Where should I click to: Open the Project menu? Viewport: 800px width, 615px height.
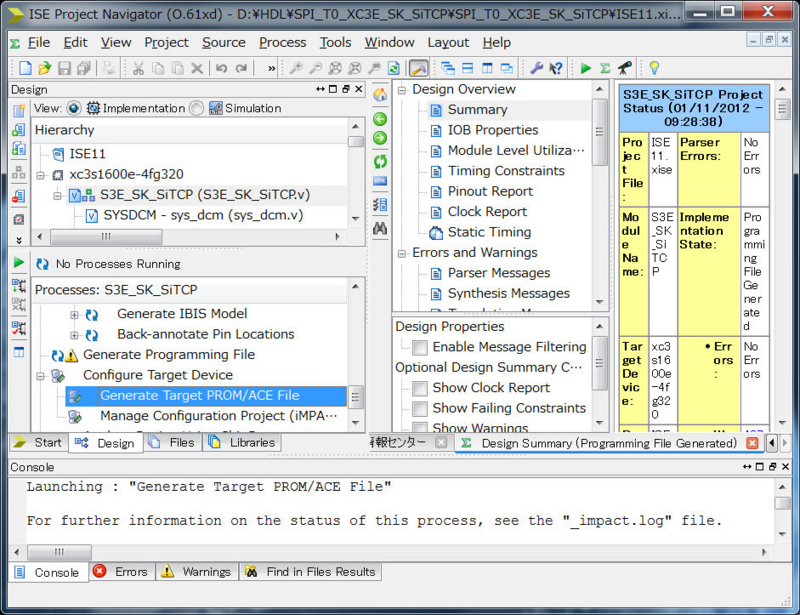tap(166, 42)
